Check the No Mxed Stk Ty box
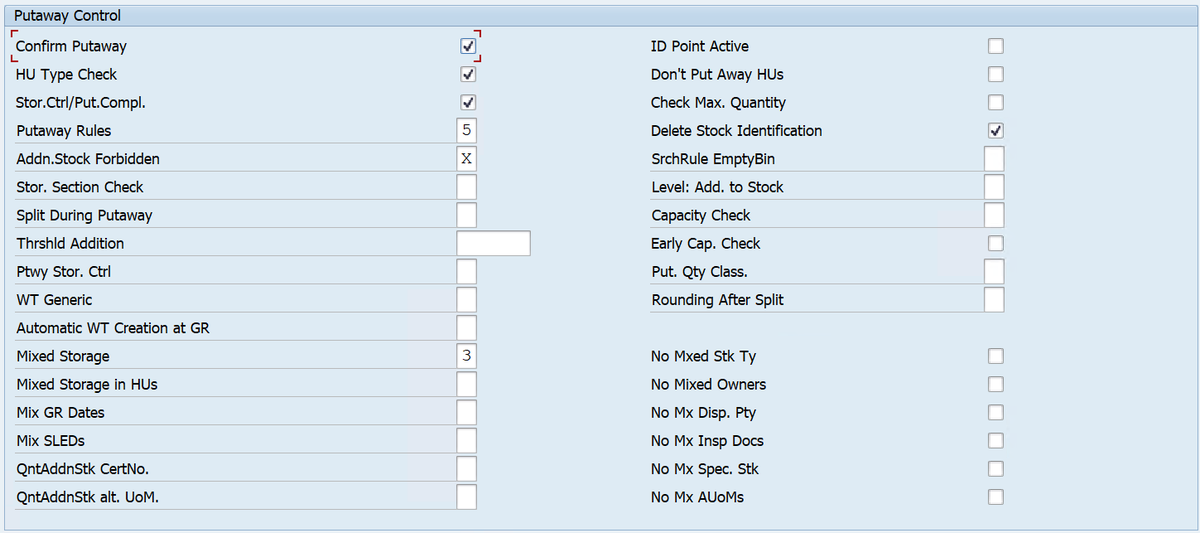1200x533 pixels. click(995, 356)
